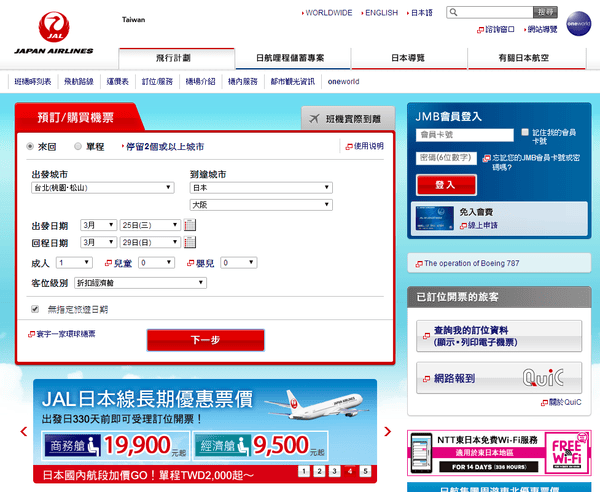Image resolution: width=600 pixels, height=492 pixels.
Task: Click the oneworld alliance globe icon
Action: point(579,23)
